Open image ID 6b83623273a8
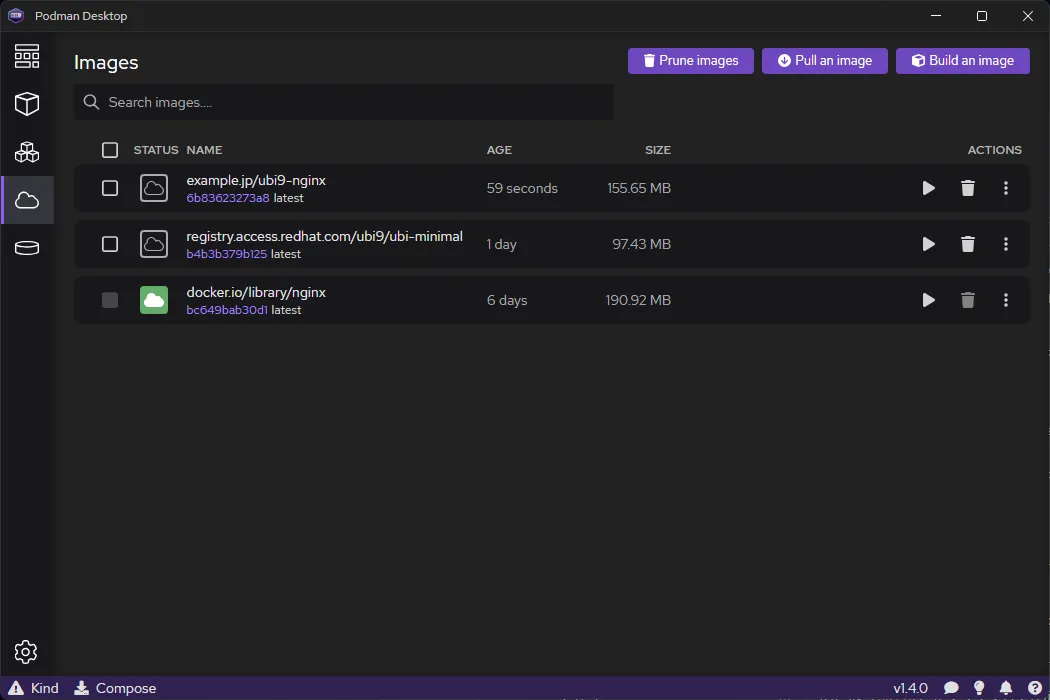This screenshot has height=700, width=1050. click(x=228, y=198)
